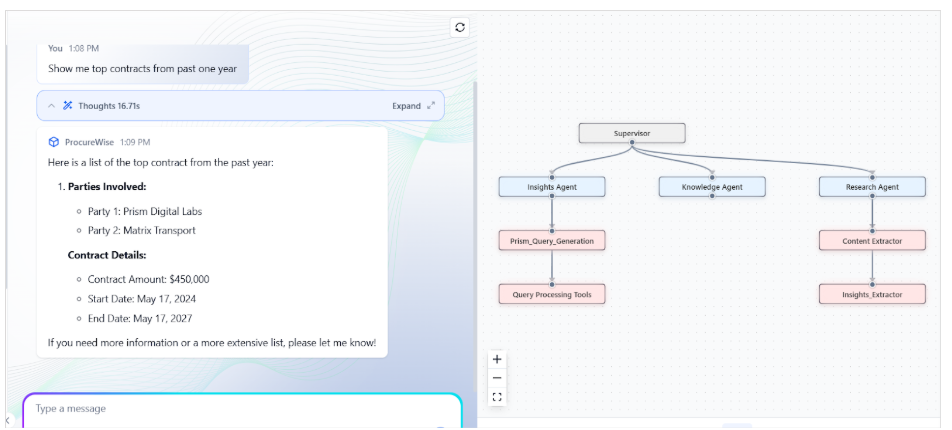
Task: Click the expand arrows icon beside Expand
Action: click(431, 106)
